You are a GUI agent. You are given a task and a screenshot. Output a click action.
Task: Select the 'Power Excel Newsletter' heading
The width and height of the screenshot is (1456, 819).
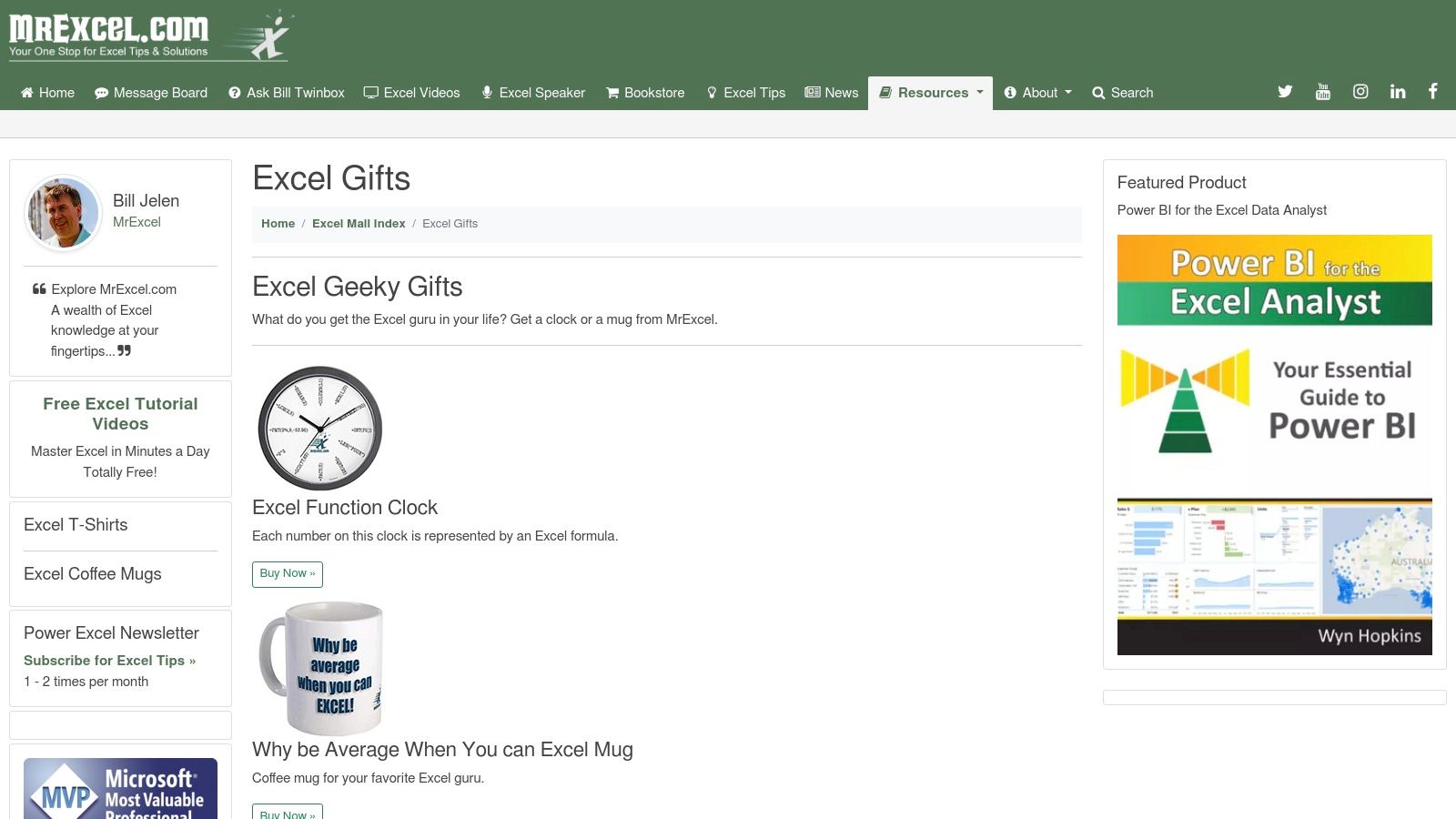(x=111, y=632)
